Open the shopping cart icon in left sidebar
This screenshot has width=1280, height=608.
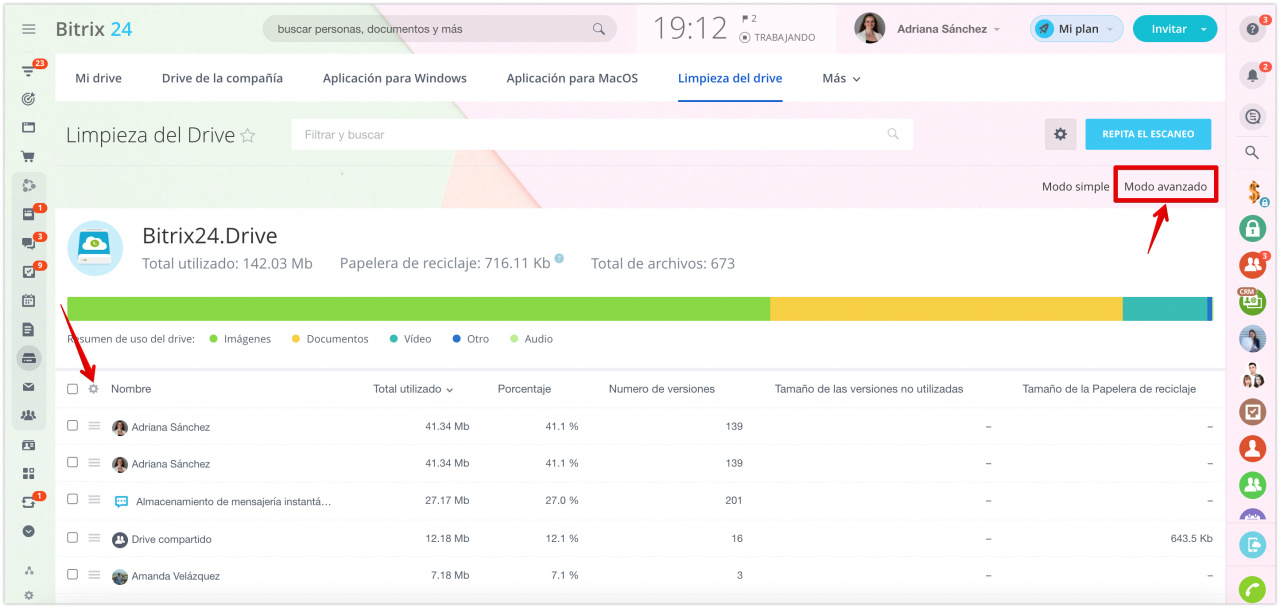pos(29,157)
